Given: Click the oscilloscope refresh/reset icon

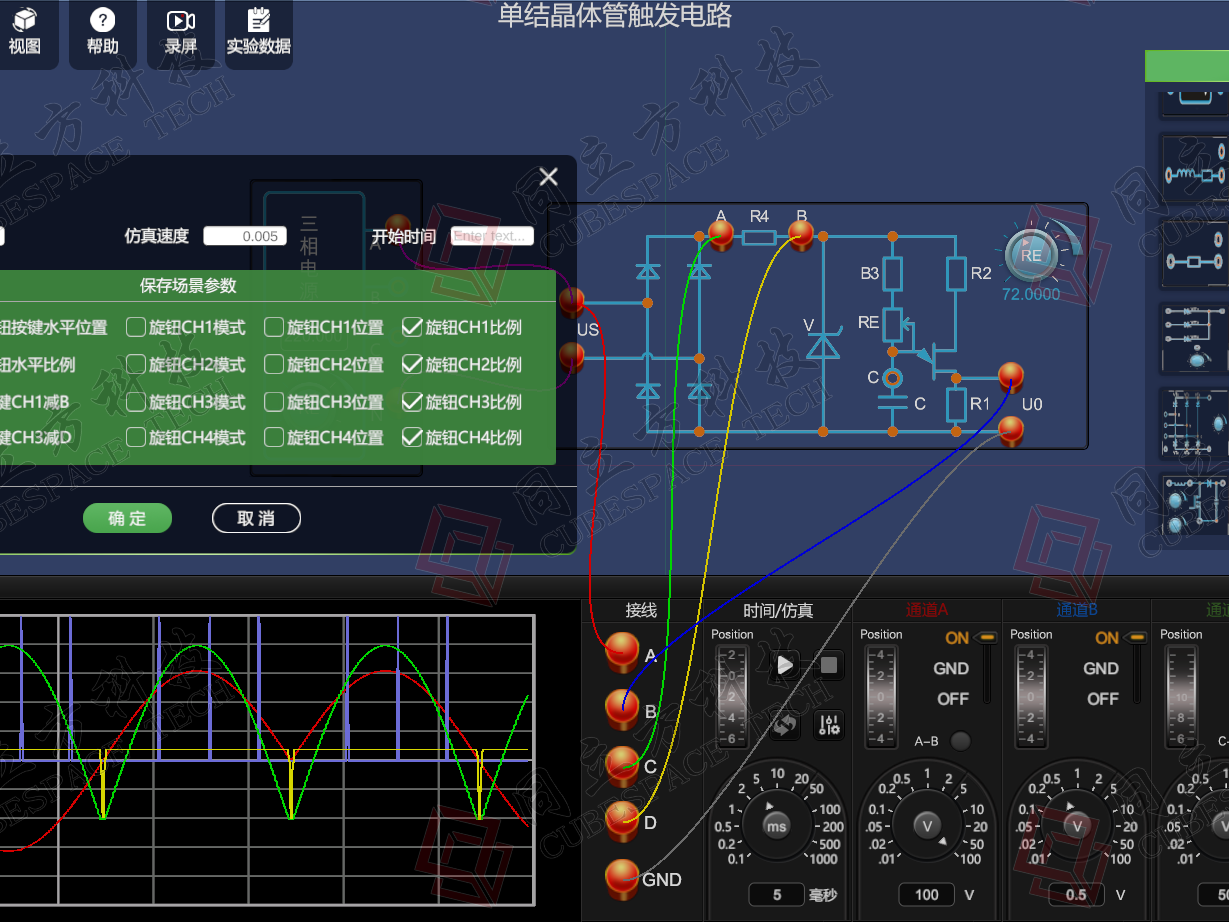Looking at the screenshot, I should [x=785, y=724].
